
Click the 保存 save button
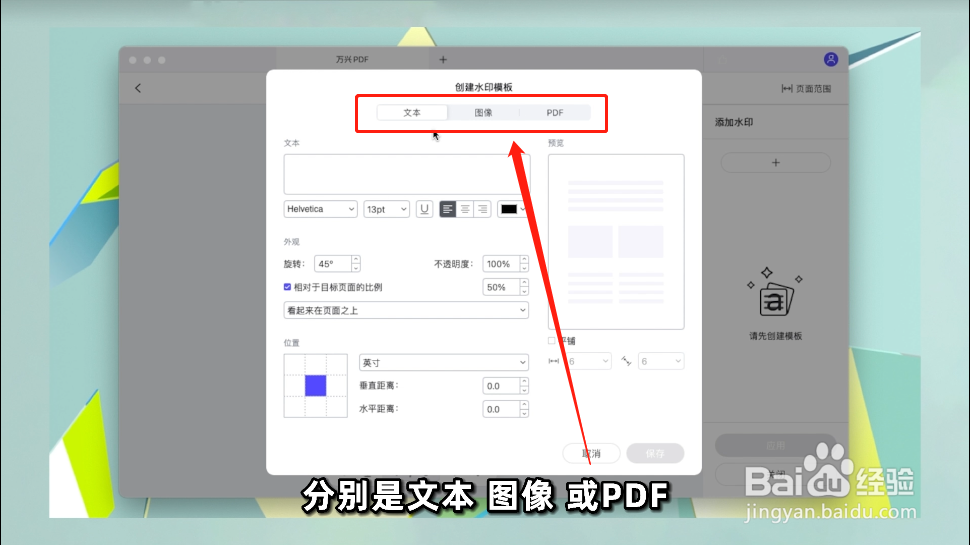tap(655, 453)
